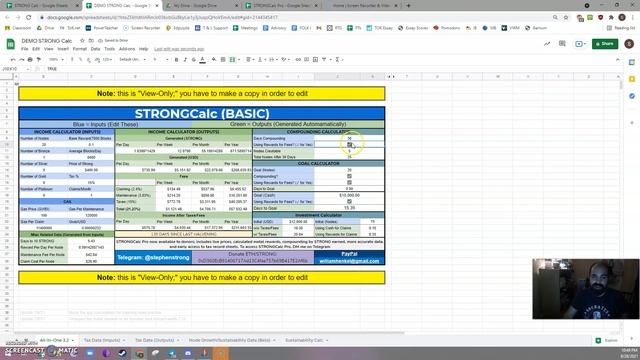640x360 pixels.
Task: Open the Insert menu
Action: (63, 49)
